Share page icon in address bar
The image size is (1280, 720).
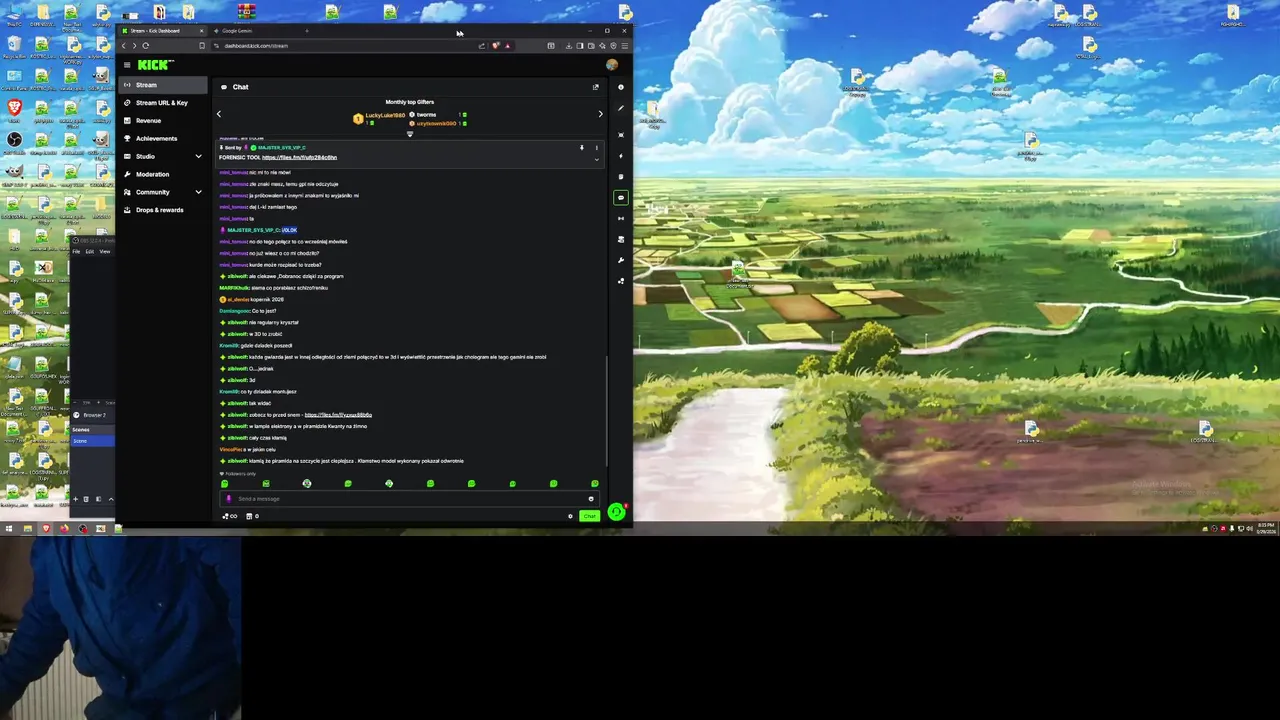point(481,46)
